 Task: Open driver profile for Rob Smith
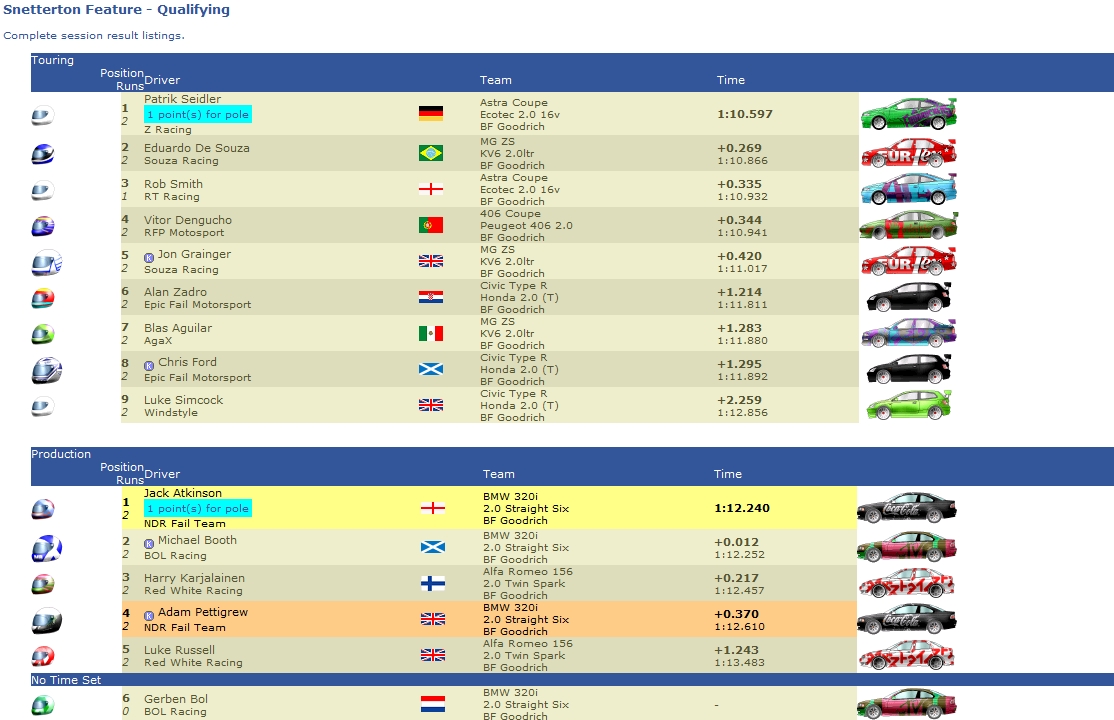tap(173, 183)
